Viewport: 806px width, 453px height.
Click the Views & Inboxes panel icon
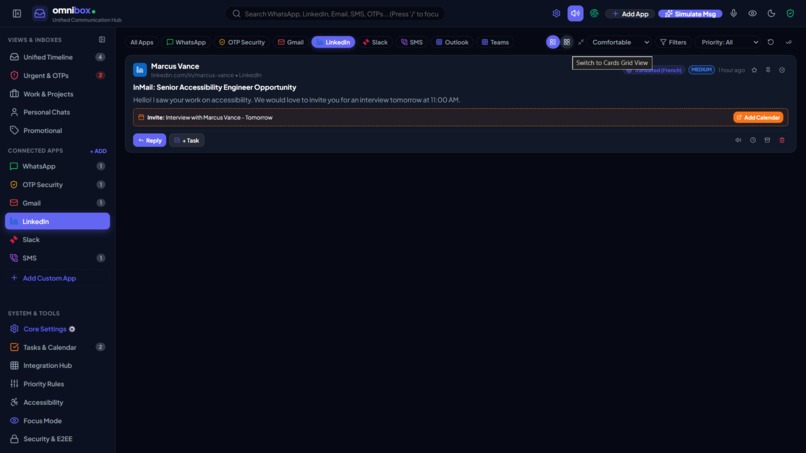pyautogui.click(x=102, y=40)
